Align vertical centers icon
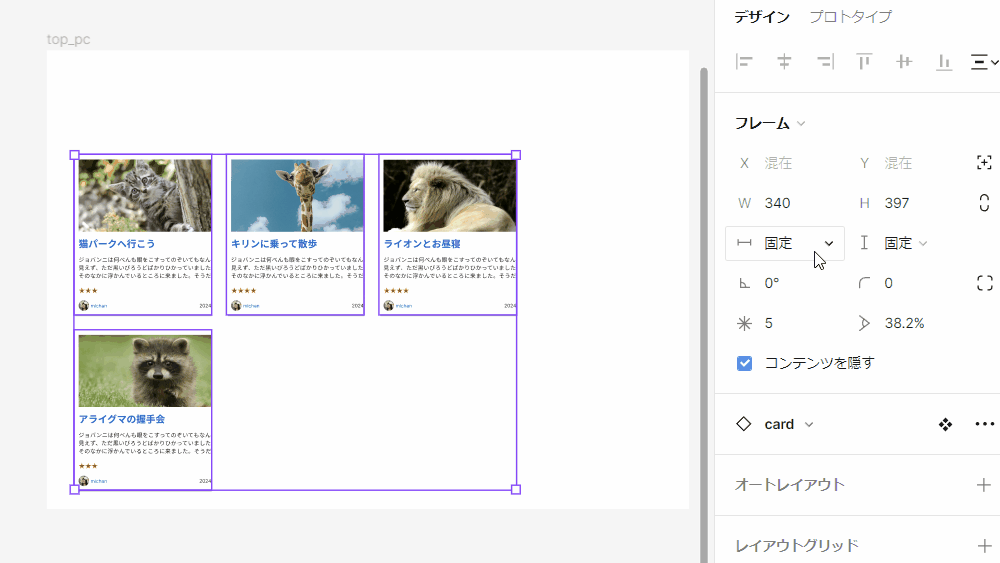The image size is (1000, 563). tap(904, 62)
